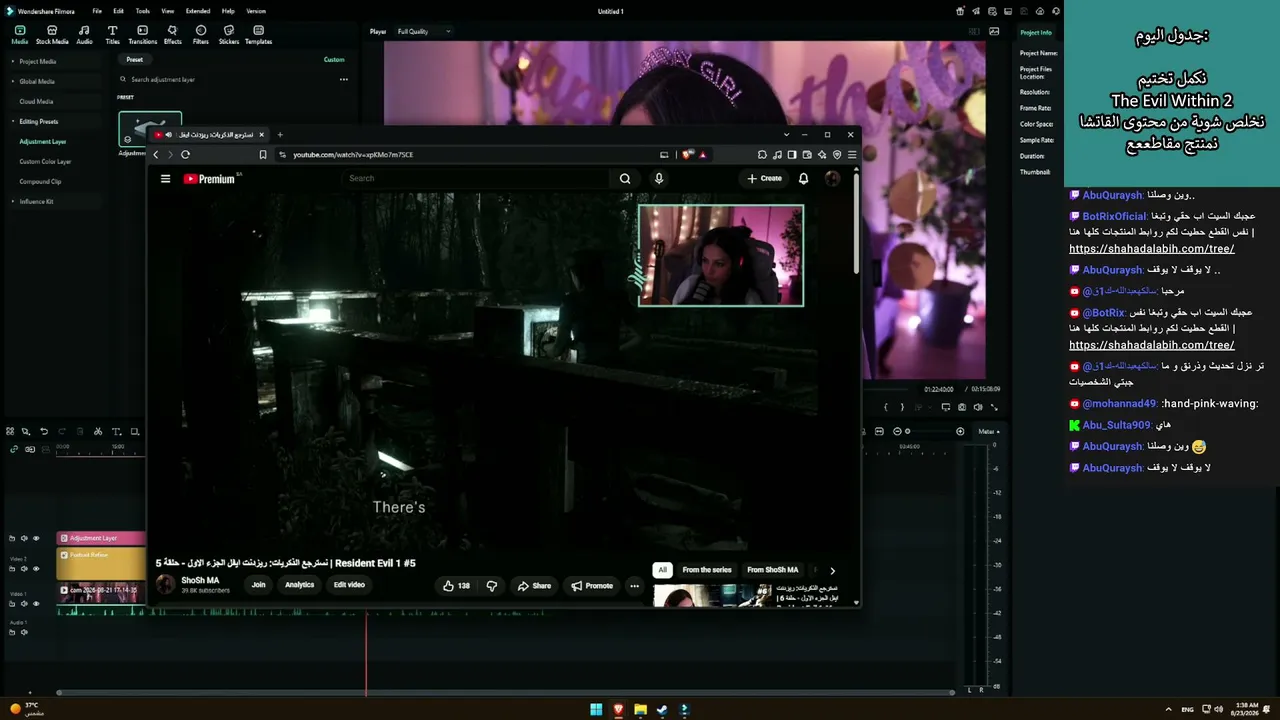Screen dimensions: 1280x720
Task: Click the YouTube page vertical scrollbar
Action: point(856,223)
